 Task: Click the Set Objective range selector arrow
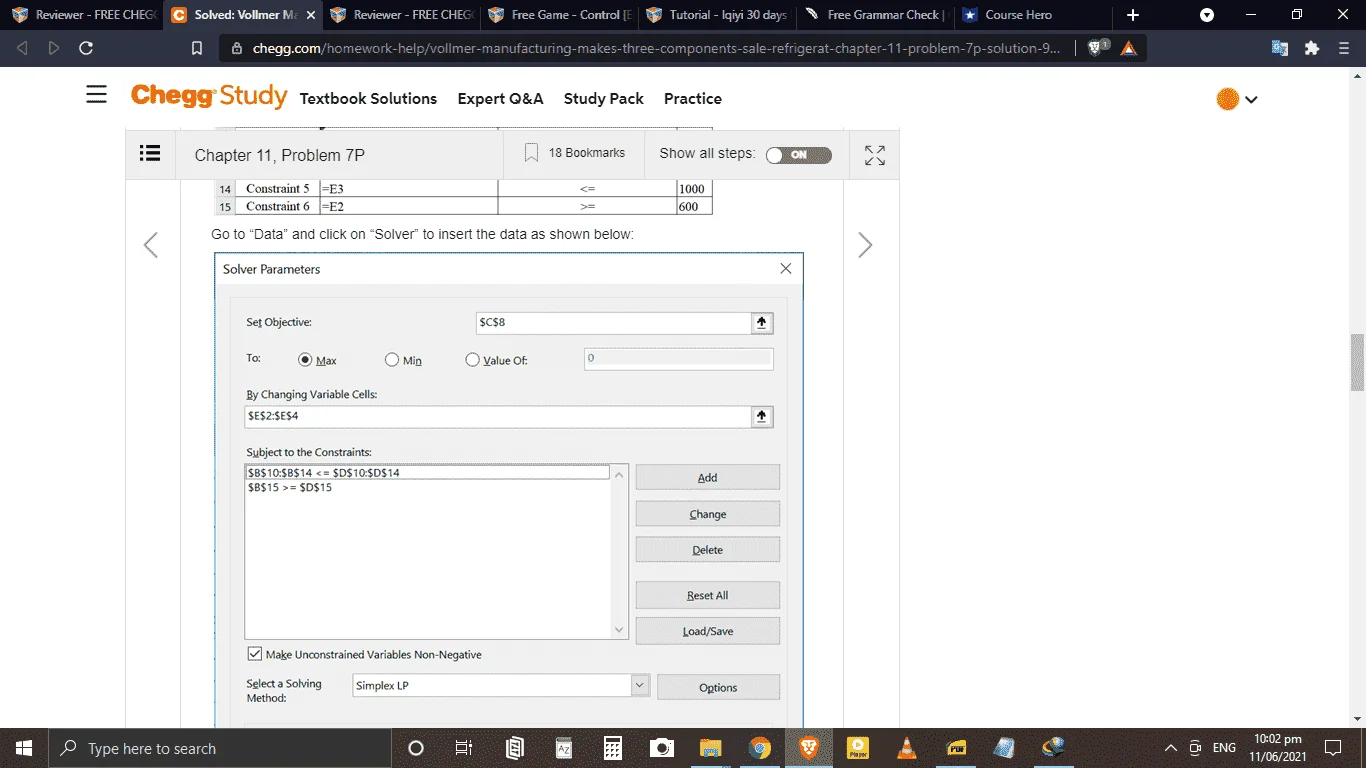[x=762, y=322]
